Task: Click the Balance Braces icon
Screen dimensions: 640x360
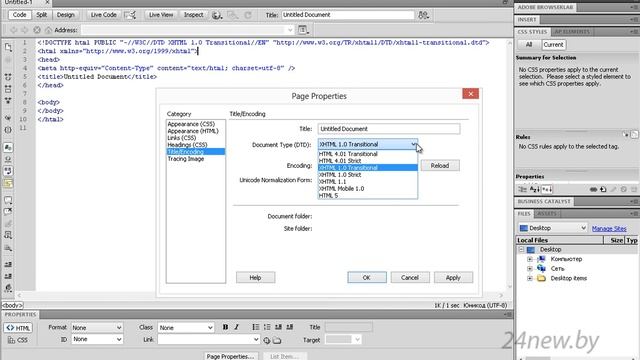Action: (x=8, y=130)
